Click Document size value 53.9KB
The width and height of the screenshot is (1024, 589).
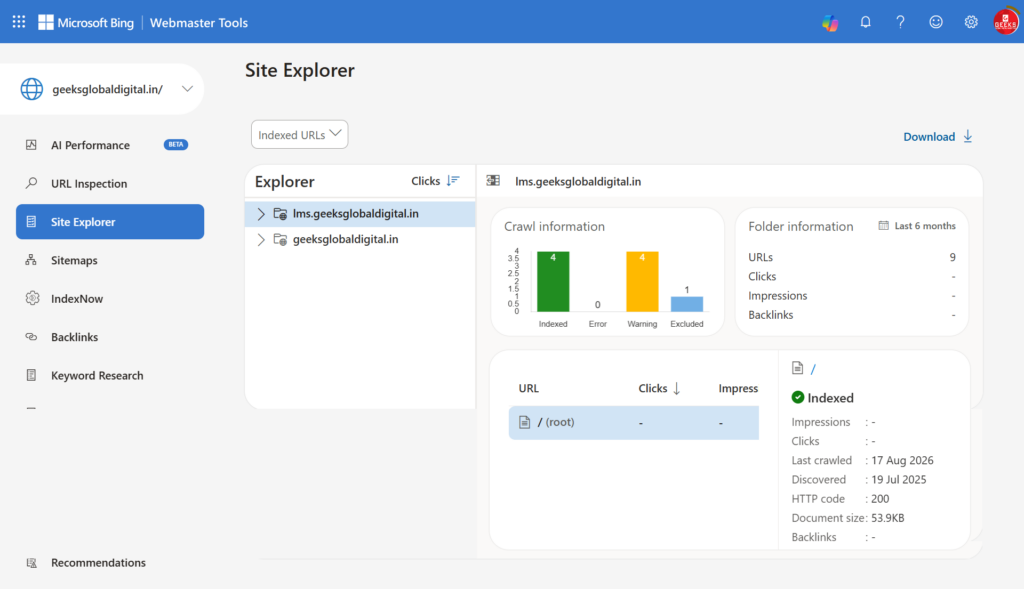[x=888, y=518]
